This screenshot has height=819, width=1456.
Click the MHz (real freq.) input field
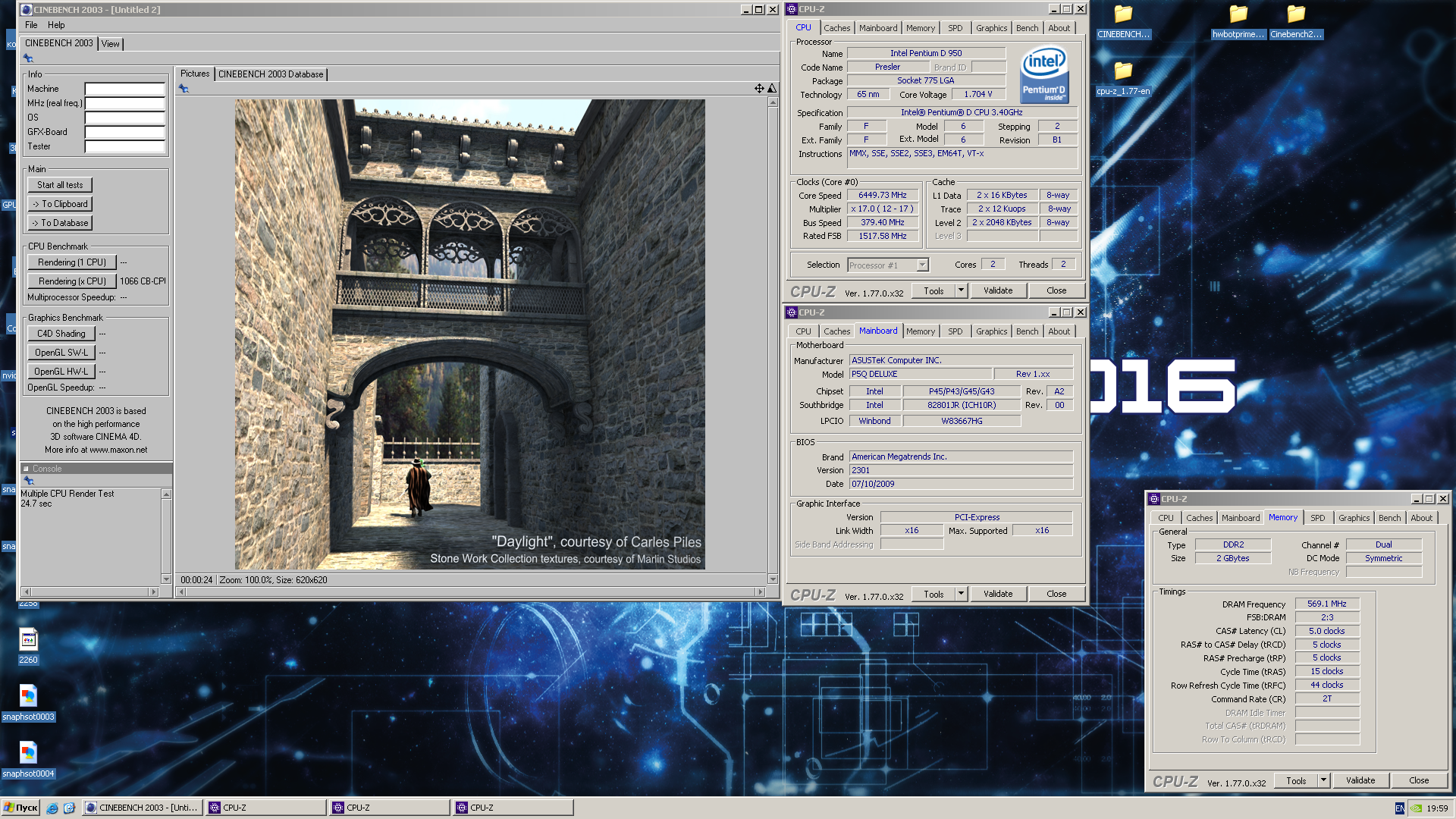(124, 103)
